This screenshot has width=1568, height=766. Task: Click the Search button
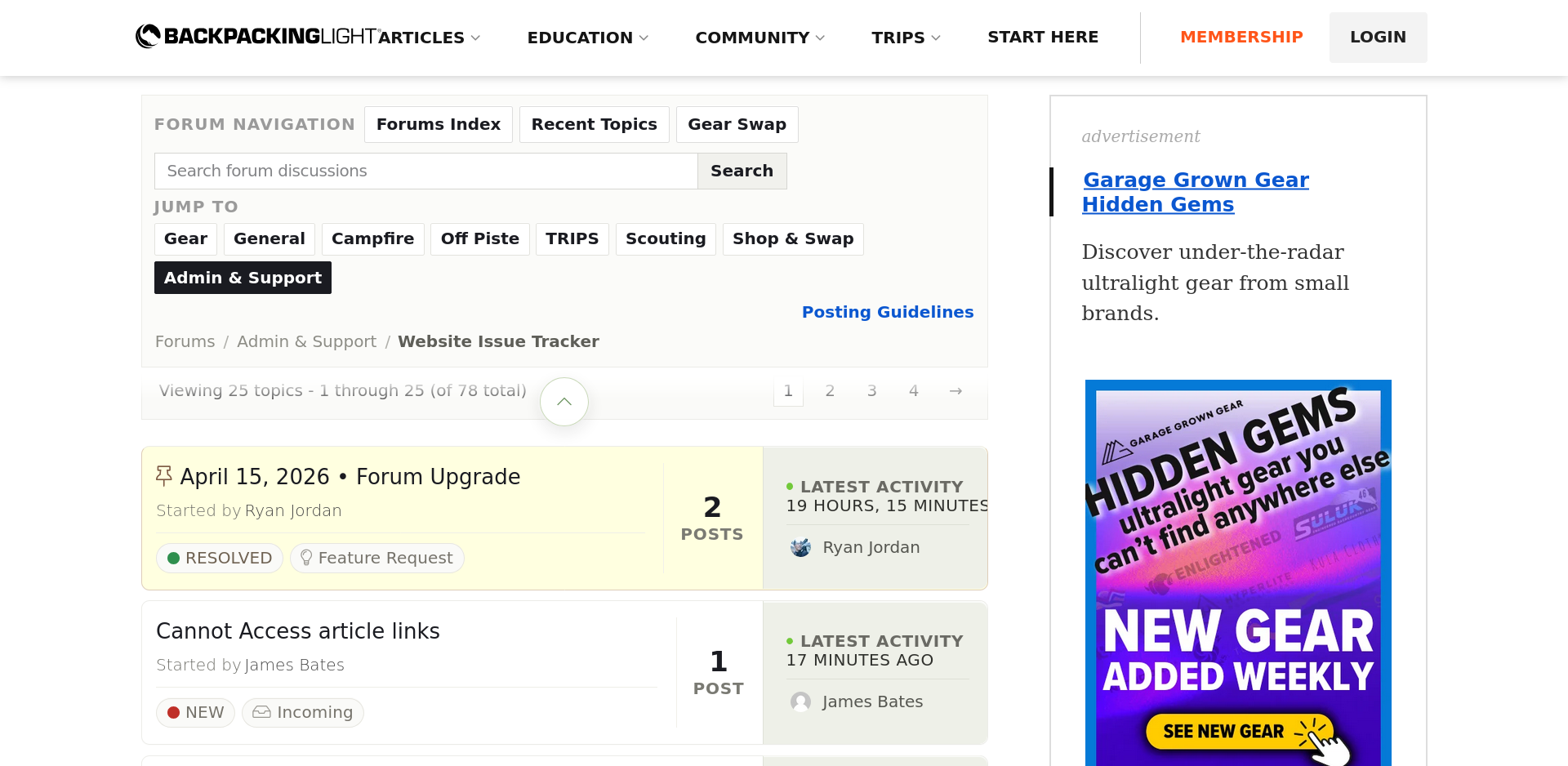(742, 171)
